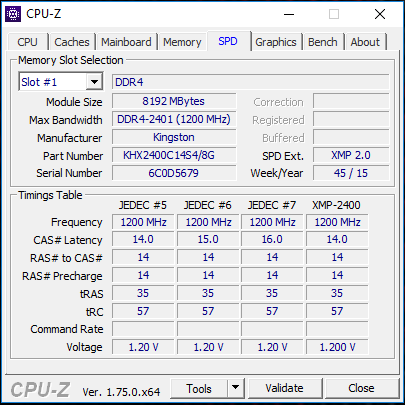Image resolution: width=405 pixels, height=405 pixels.
Task: Click the Max Bandwidth DDR4-2401 field
Action: [174, 119]
